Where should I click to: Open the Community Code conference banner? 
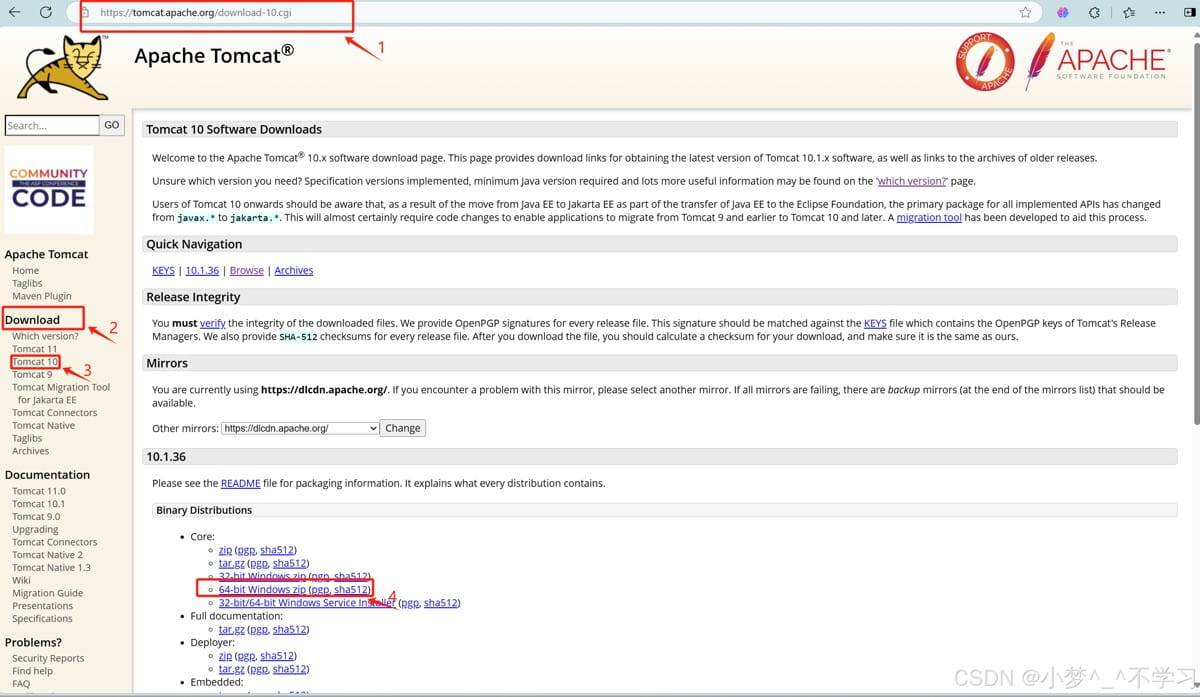coord(49,190)
